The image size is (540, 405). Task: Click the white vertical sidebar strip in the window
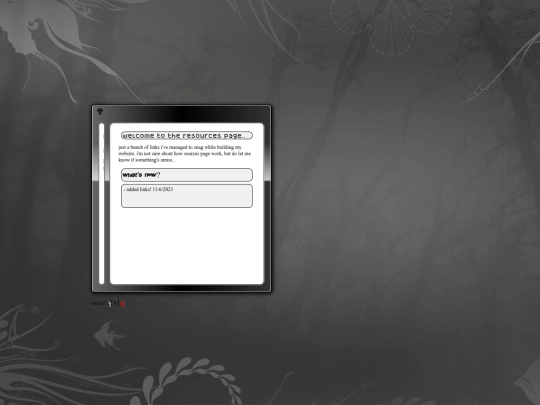click(x=102, y=204)
